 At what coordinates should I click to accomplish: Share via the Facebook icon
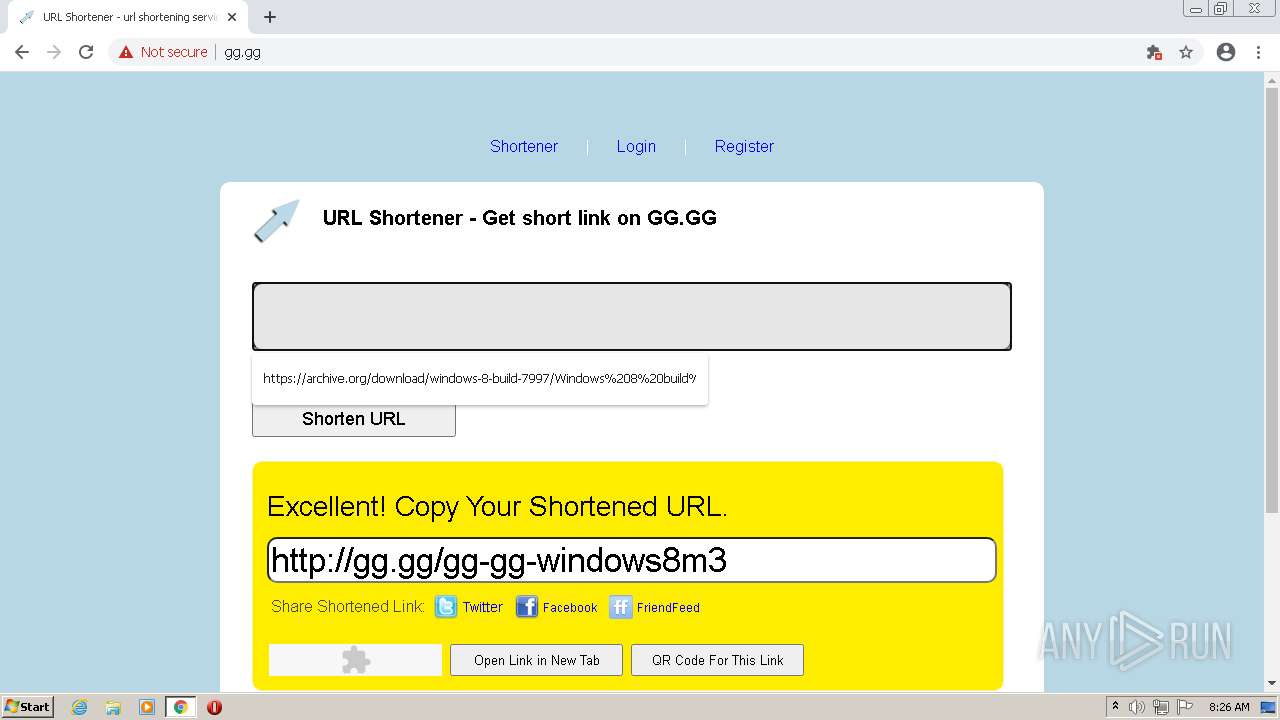pos(527,607)
